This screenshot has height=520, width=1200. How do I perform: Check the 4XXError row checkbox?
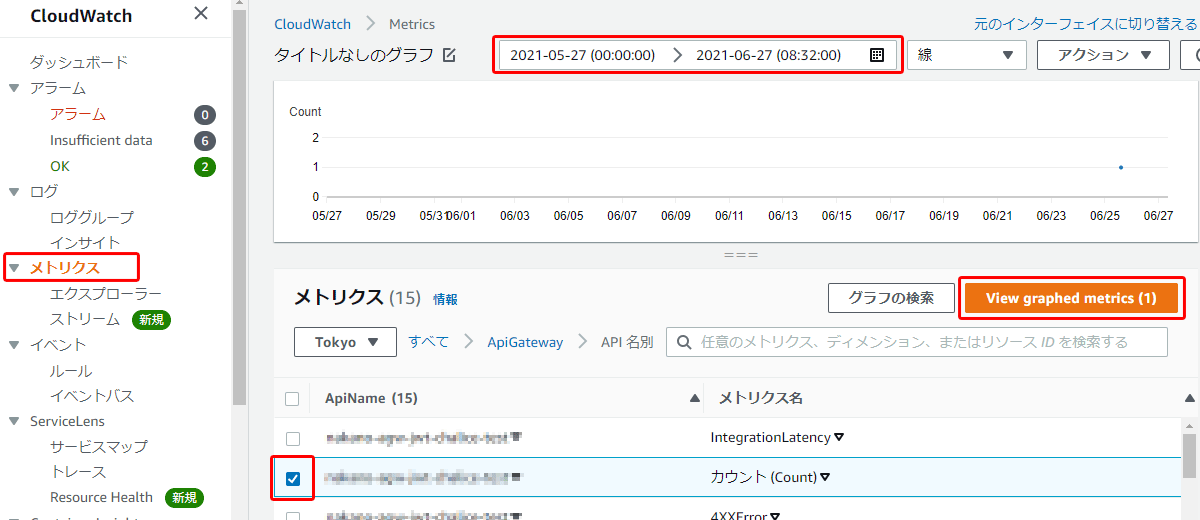[292, 516]
